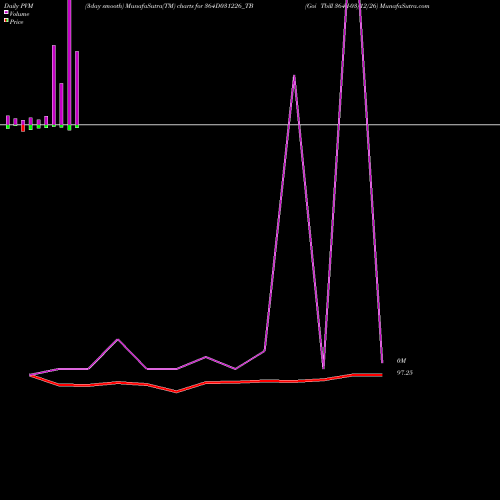Click the 'MunafaSutra.com' text at top right
This screenshot has width=500, height=500.
pyautogui.click(x=405, y=6)
